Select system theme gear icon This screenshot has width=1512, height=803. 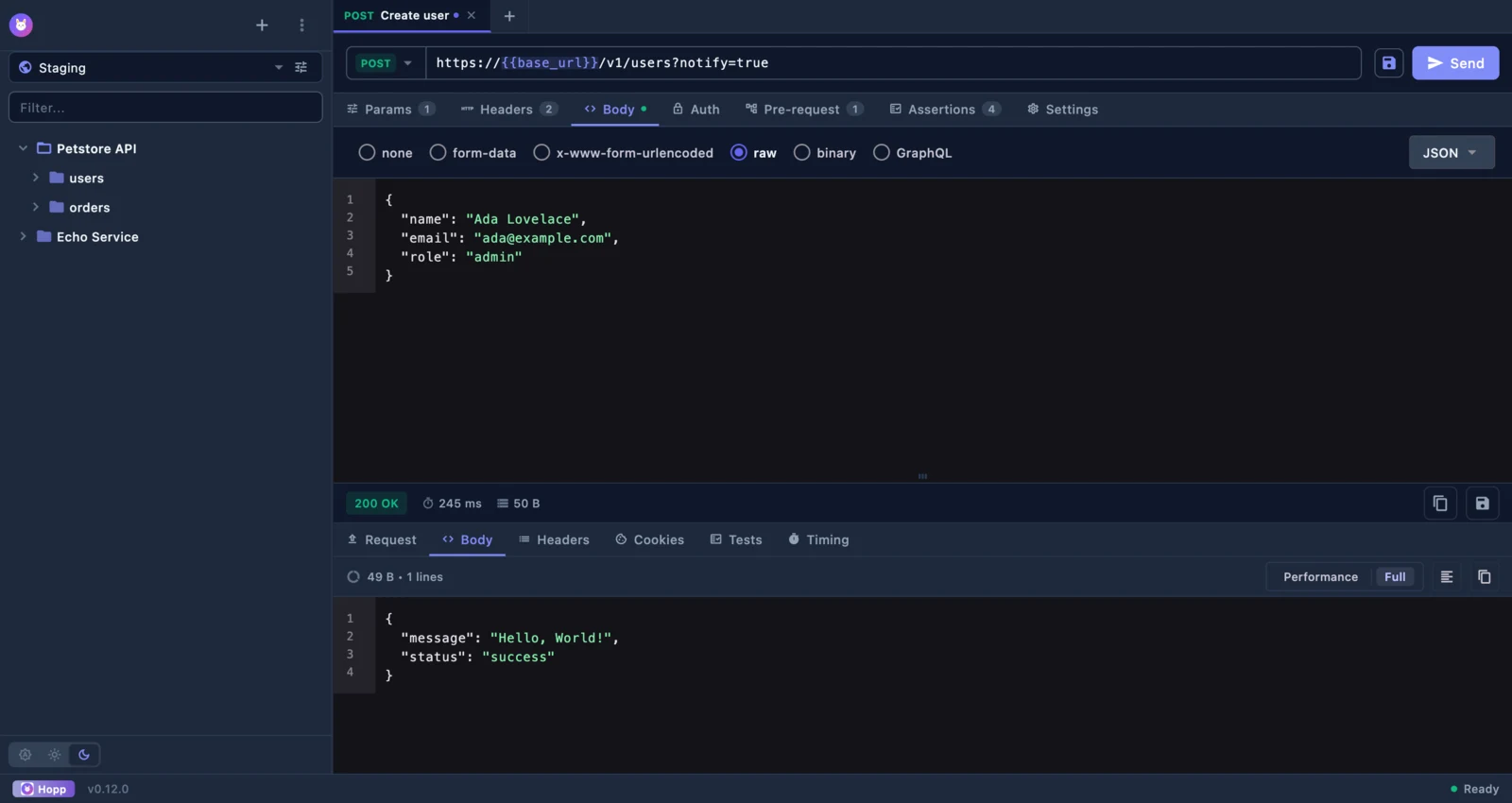(x=26, y=755)
